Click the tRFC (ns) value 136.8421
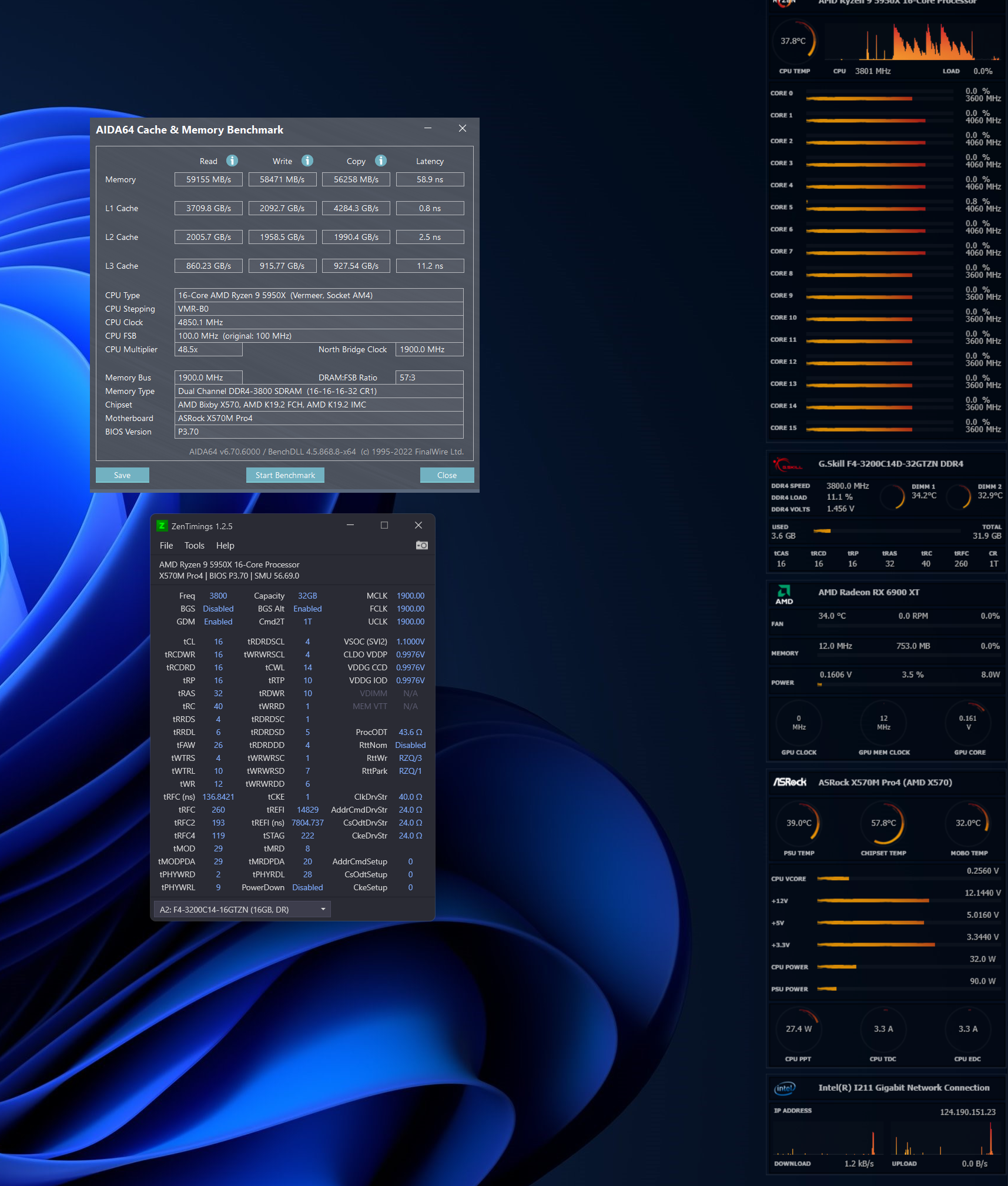 coord(218,797)
